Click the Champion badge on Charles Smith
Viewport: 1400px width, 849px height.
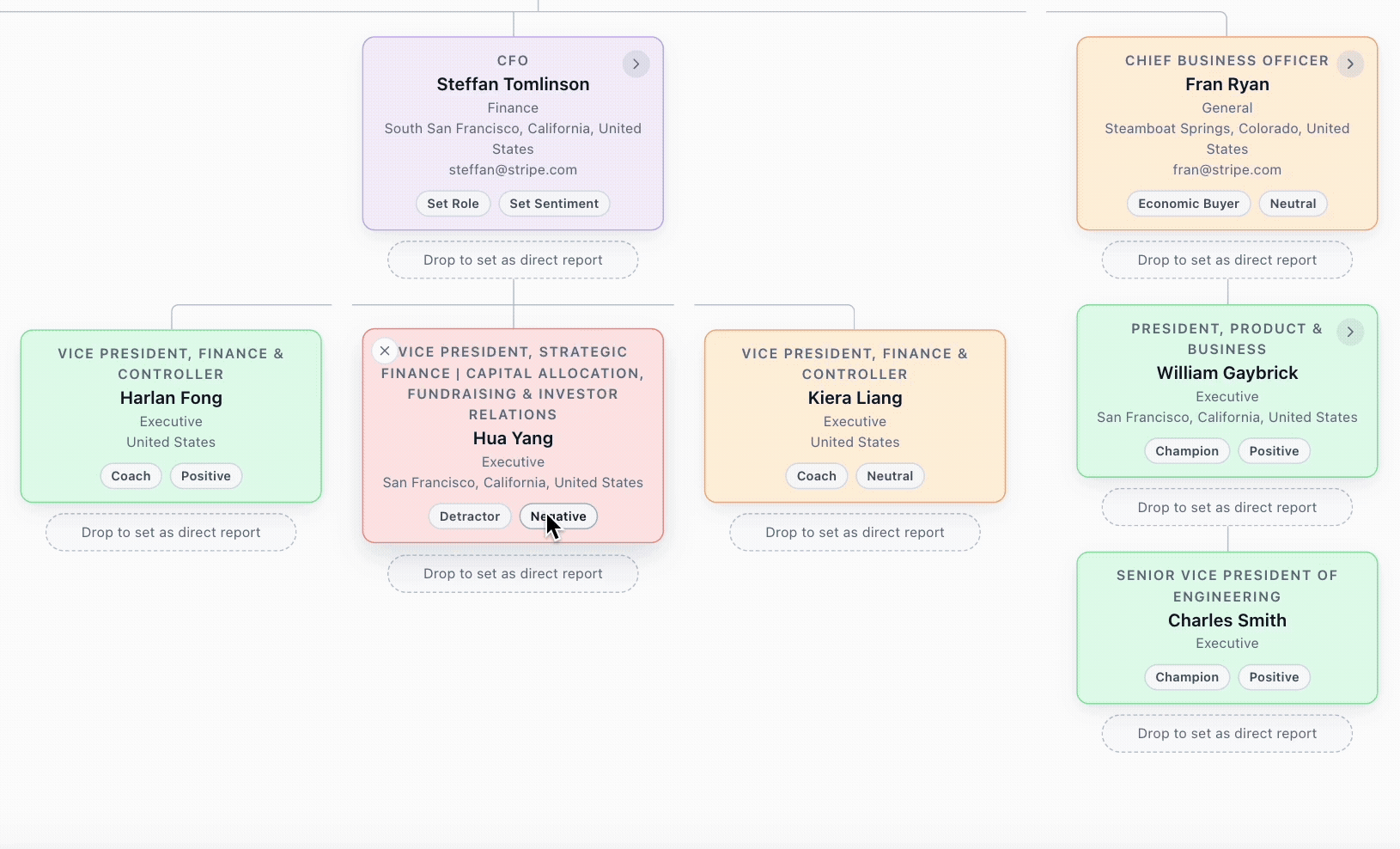(x=1187, y=677)
